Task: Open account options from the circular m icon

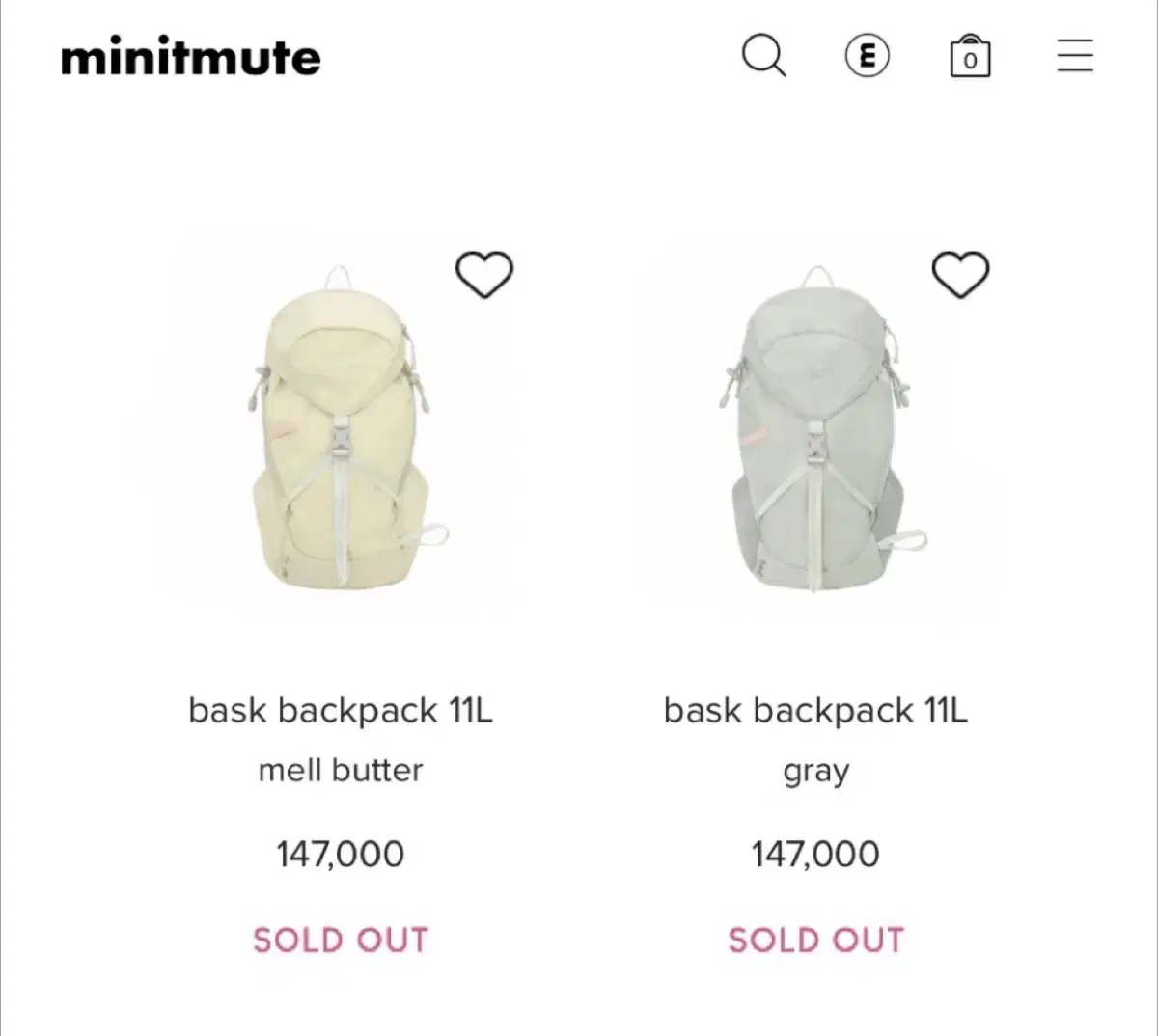Action: click(x=867, y=56)
